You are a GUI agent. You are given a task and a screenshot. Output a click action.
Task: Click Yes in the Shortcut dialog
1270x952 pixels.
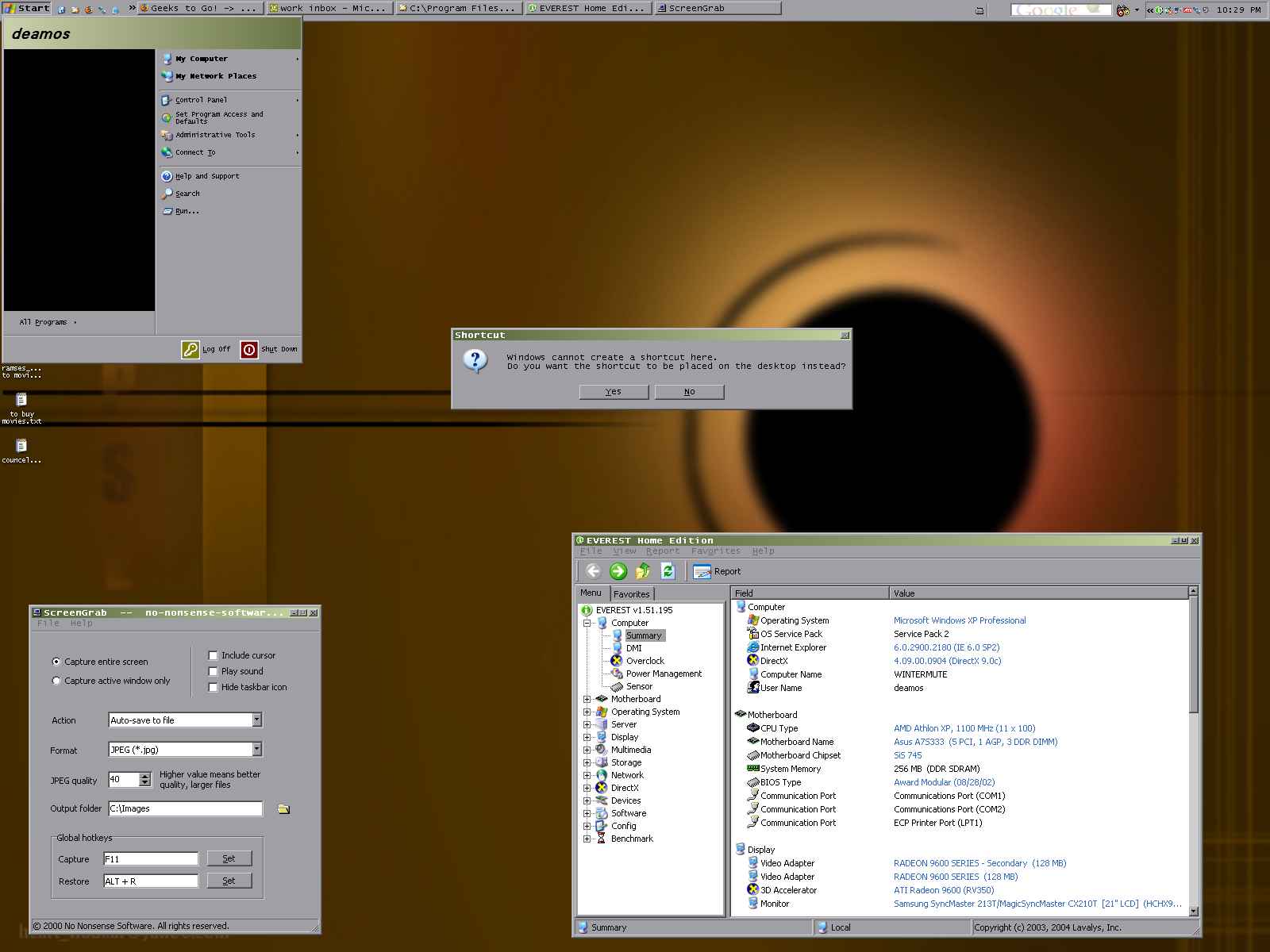[614, 392]
